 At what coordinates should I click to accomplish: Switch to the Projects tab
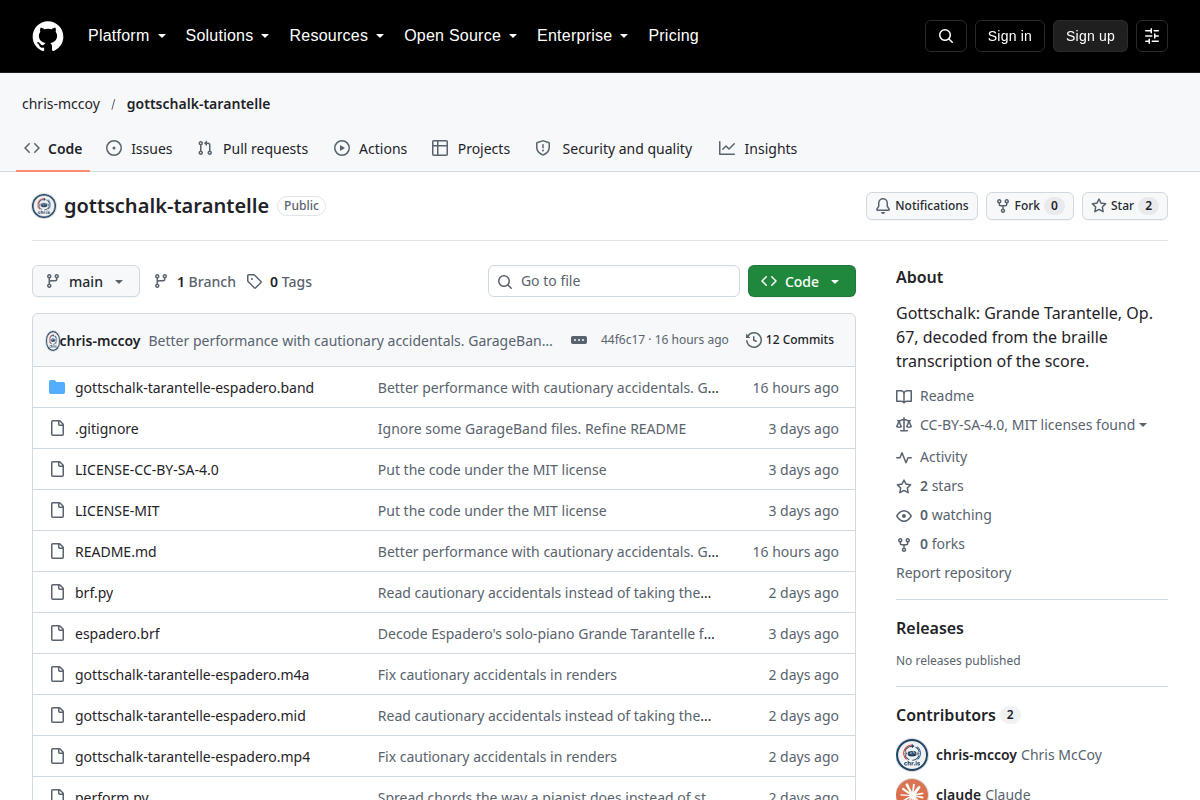pos(471,149)
